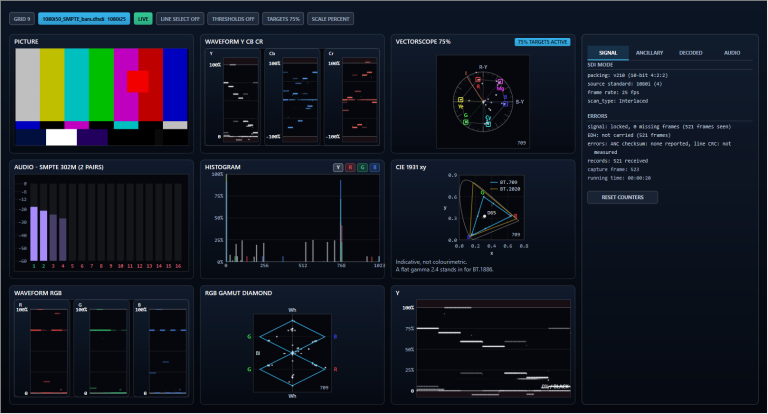This screenshot has height=414, width=768.
Task: Click the 'signal: locked' status line
Action: coord(659,126)
